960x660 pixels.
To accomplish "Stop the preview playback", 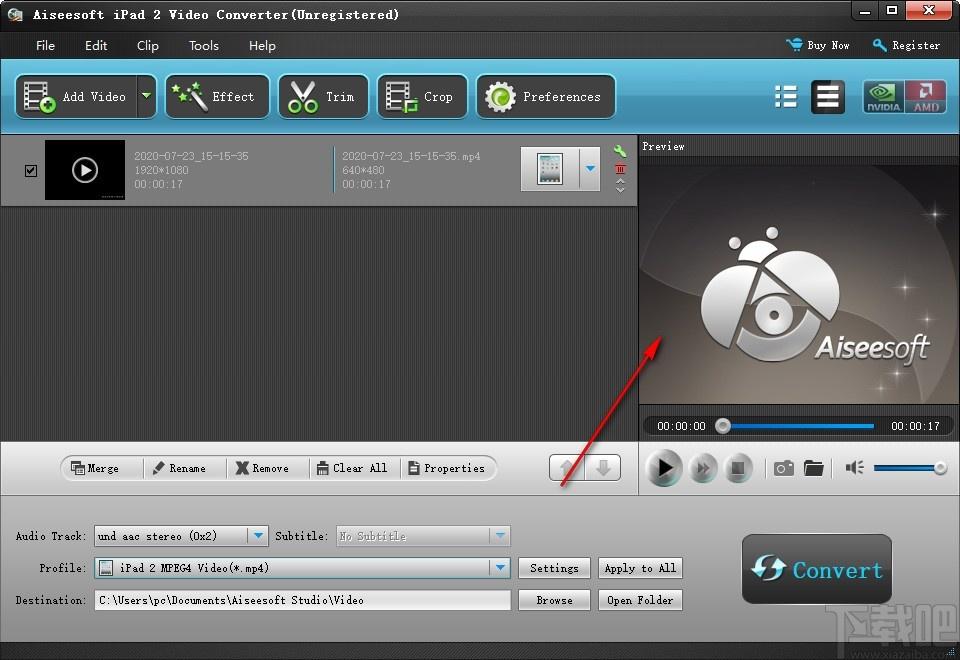I will click(738, 469).
